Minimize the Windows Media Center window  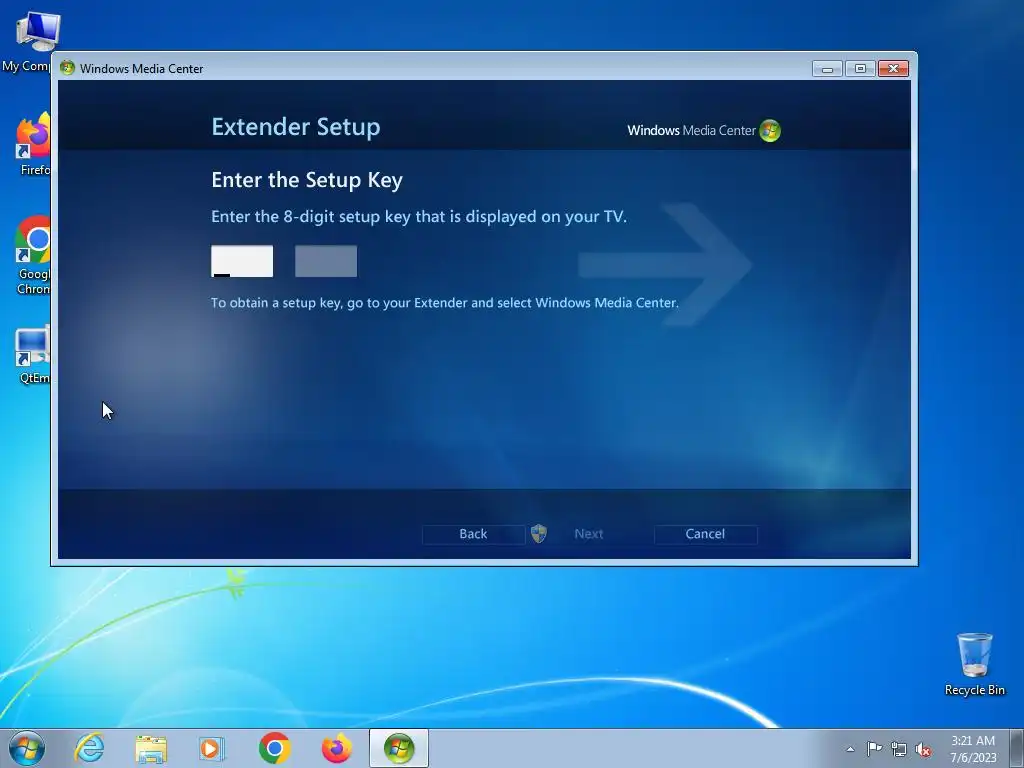click(x=827, y=69)
